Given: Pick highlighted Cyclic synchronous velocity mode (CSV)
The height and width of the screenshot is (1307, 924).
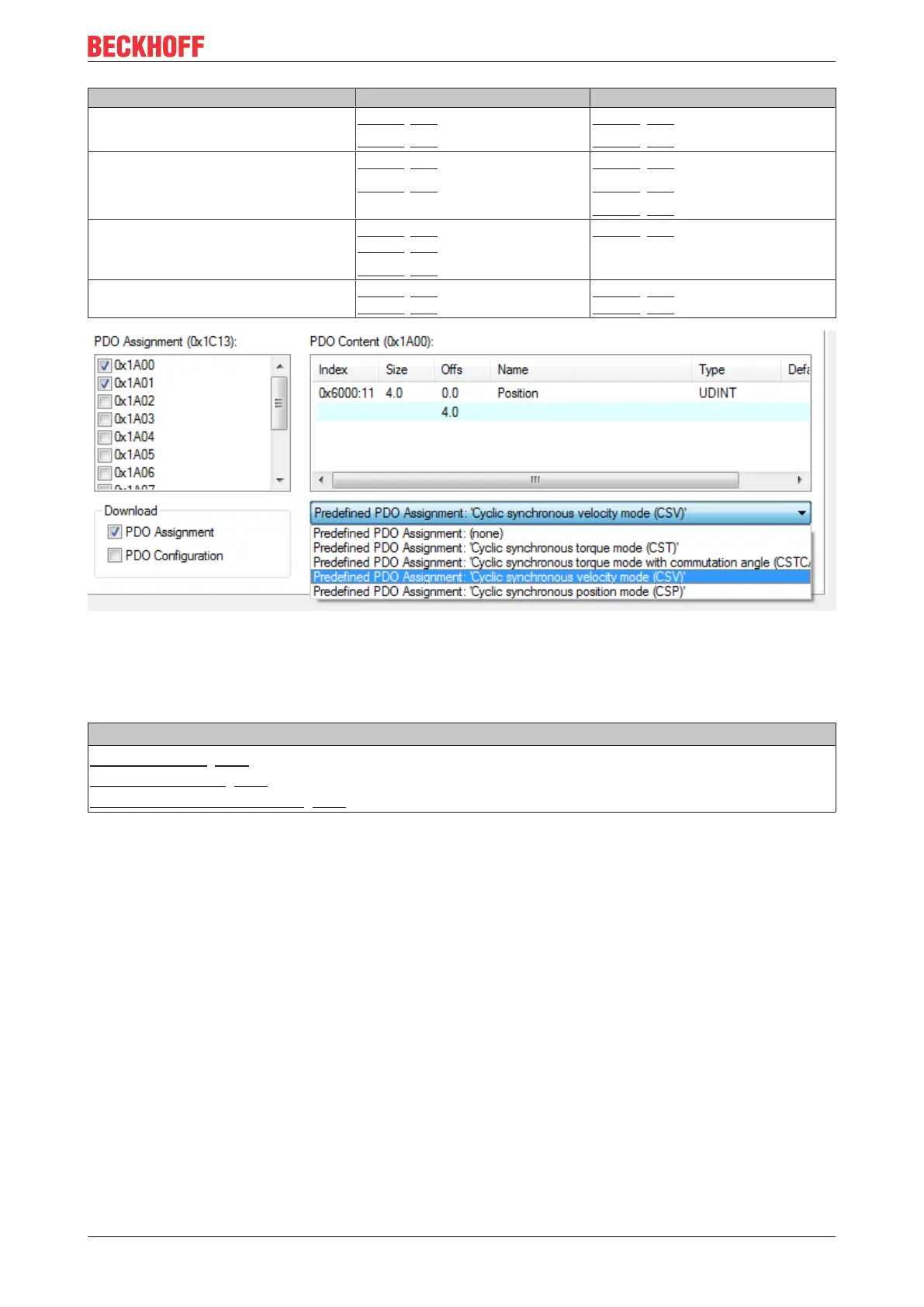Looking at the screenshot, I should (x=560, y=577).
